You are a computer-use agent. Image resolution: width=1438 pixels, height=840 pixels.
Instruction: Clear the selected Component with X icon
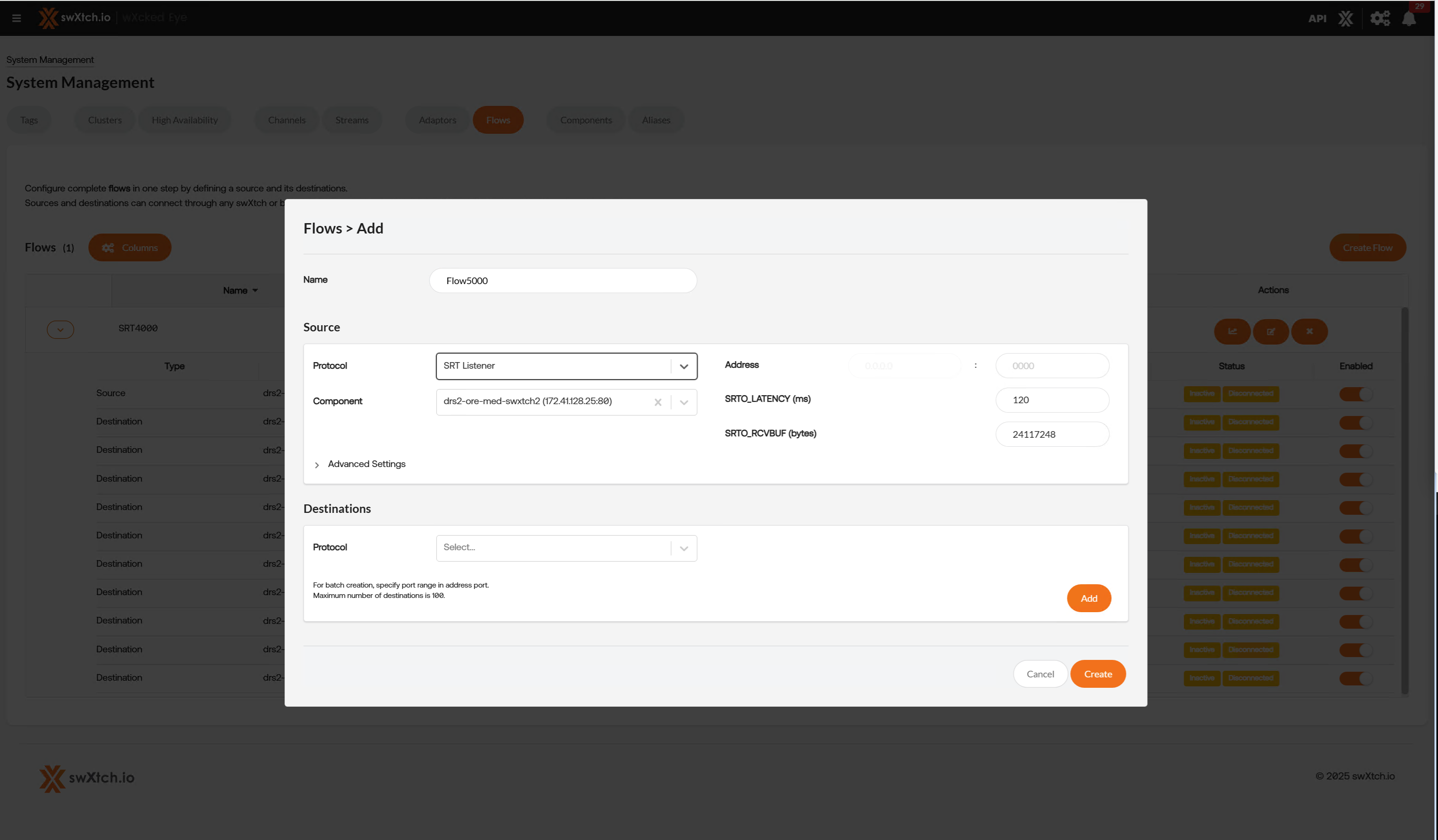[658, 402]
